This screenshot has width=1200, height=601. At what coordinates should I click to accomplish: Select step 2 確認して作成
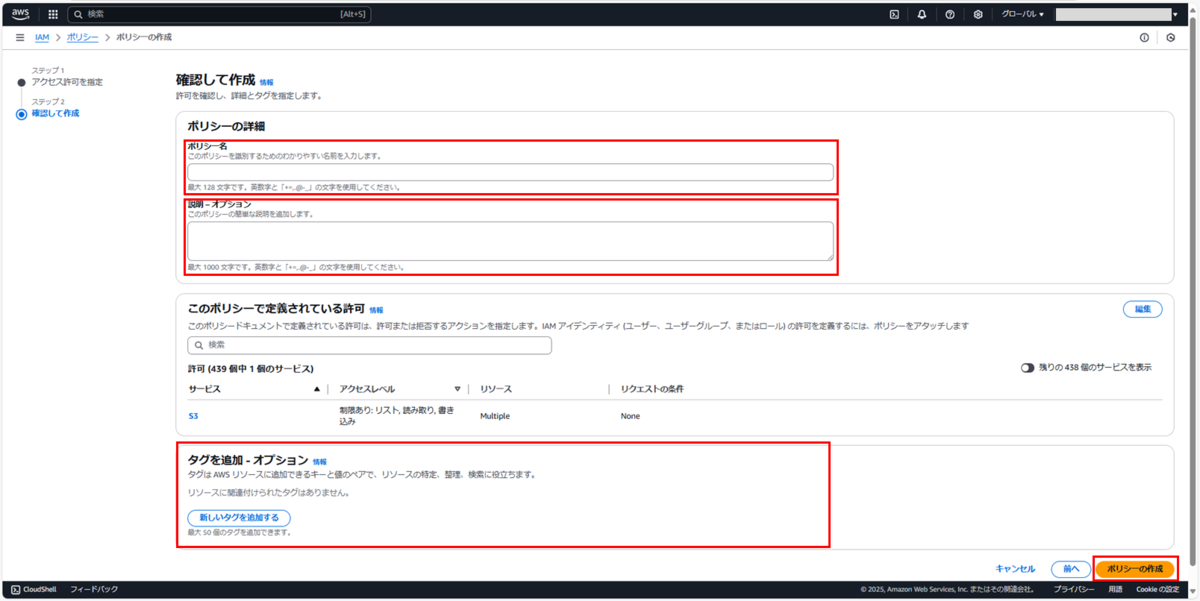coord(55,113)
